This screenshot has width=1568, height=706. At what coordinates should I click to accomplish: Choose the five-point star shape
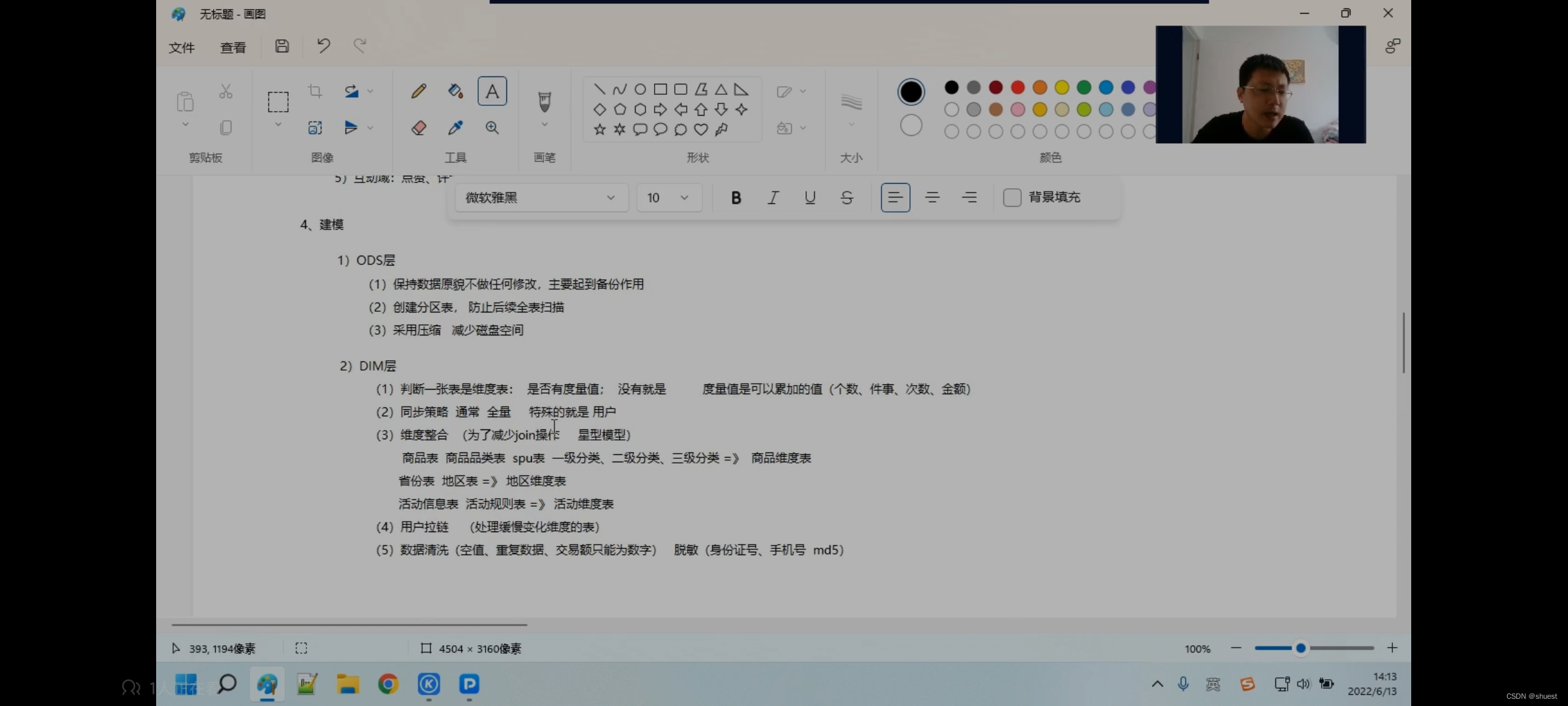pyautogui.click(x=600, y=129)
